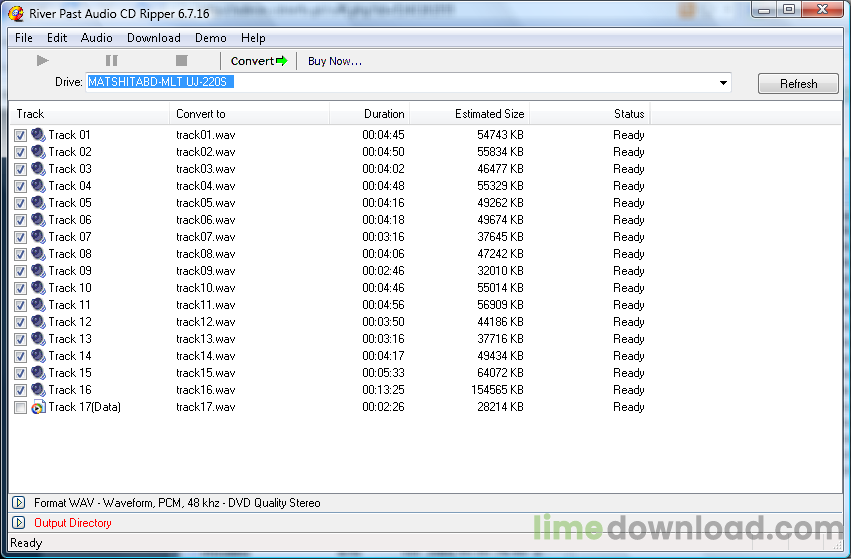The width and height of the screenshot is (851, 559).
Task: Check the Track 17(Data) checkbox
Action: pyautogui.click(x=21, y=407)
